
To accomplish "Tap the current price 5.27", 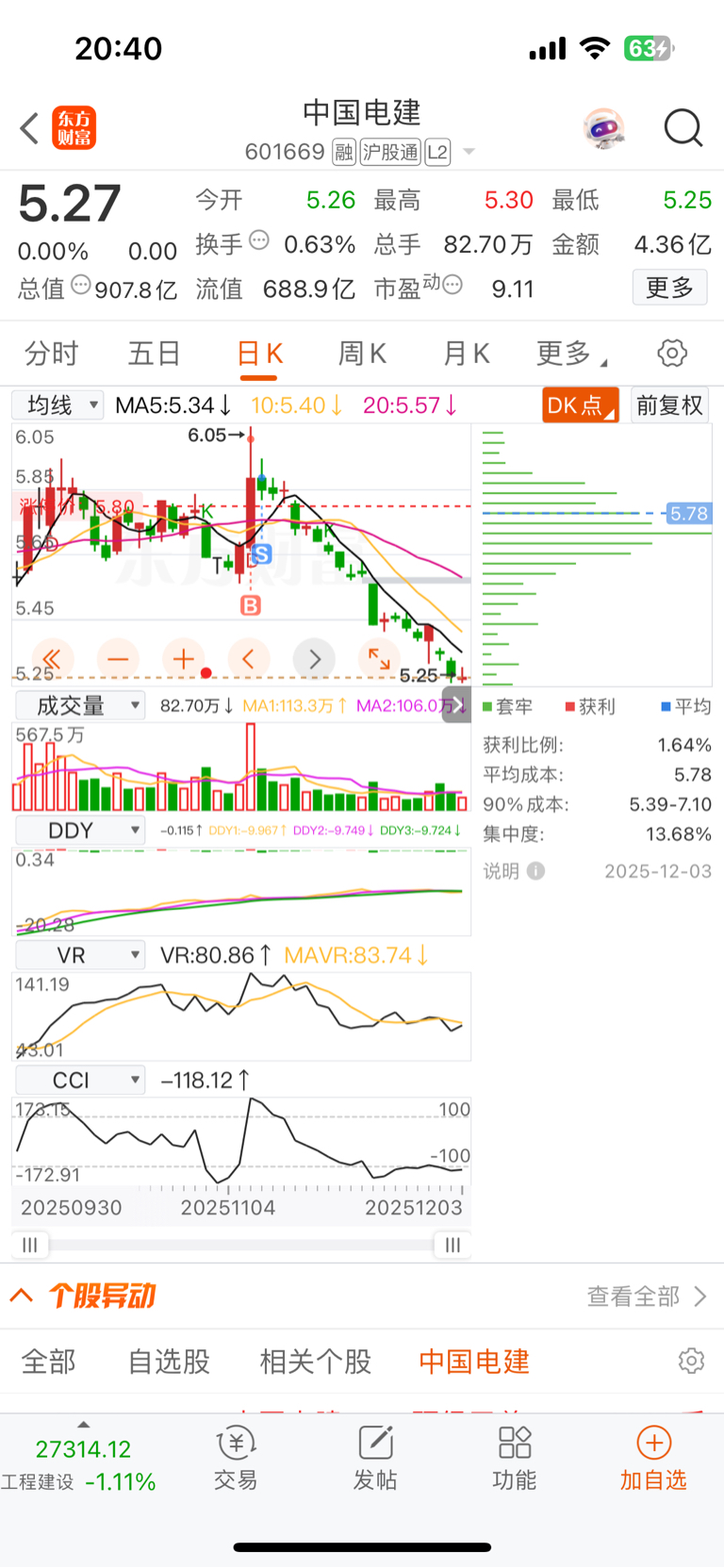I will click(x=70, y=204).
